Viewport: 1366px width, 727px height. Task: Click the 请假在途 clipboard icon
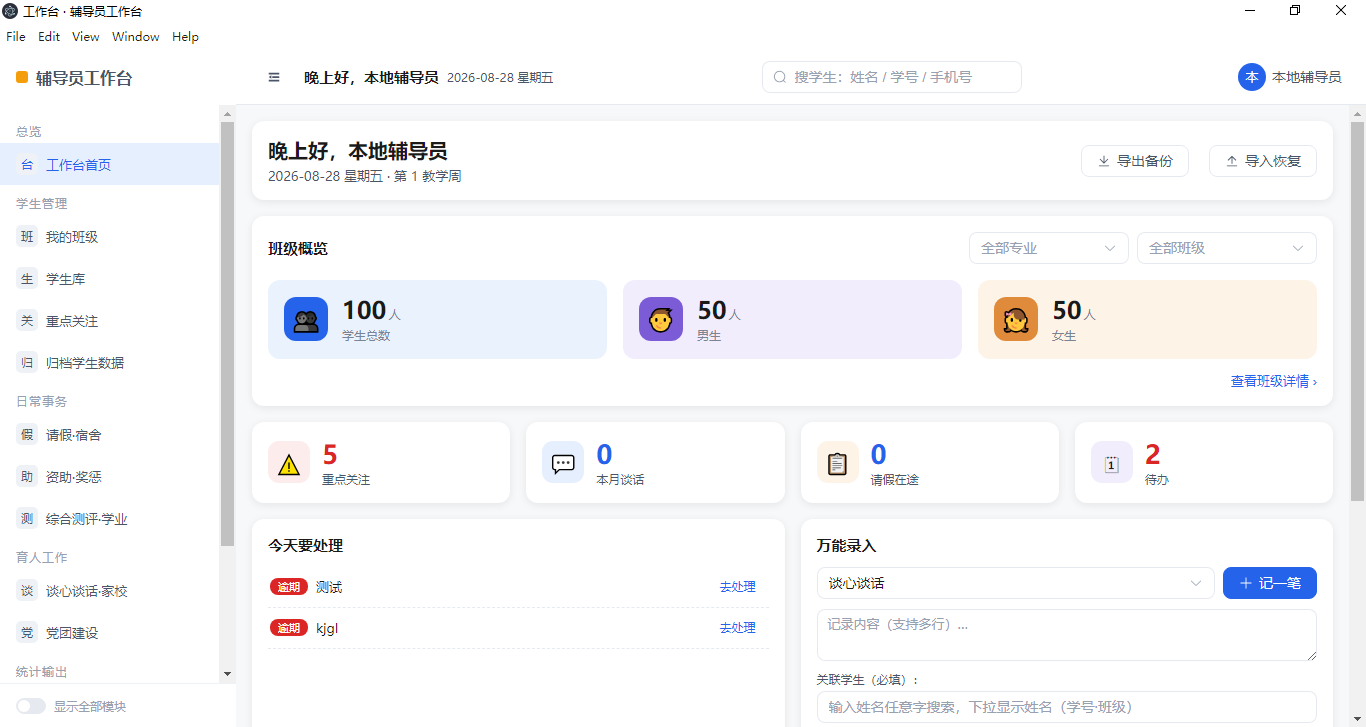(x=838, y=462)
